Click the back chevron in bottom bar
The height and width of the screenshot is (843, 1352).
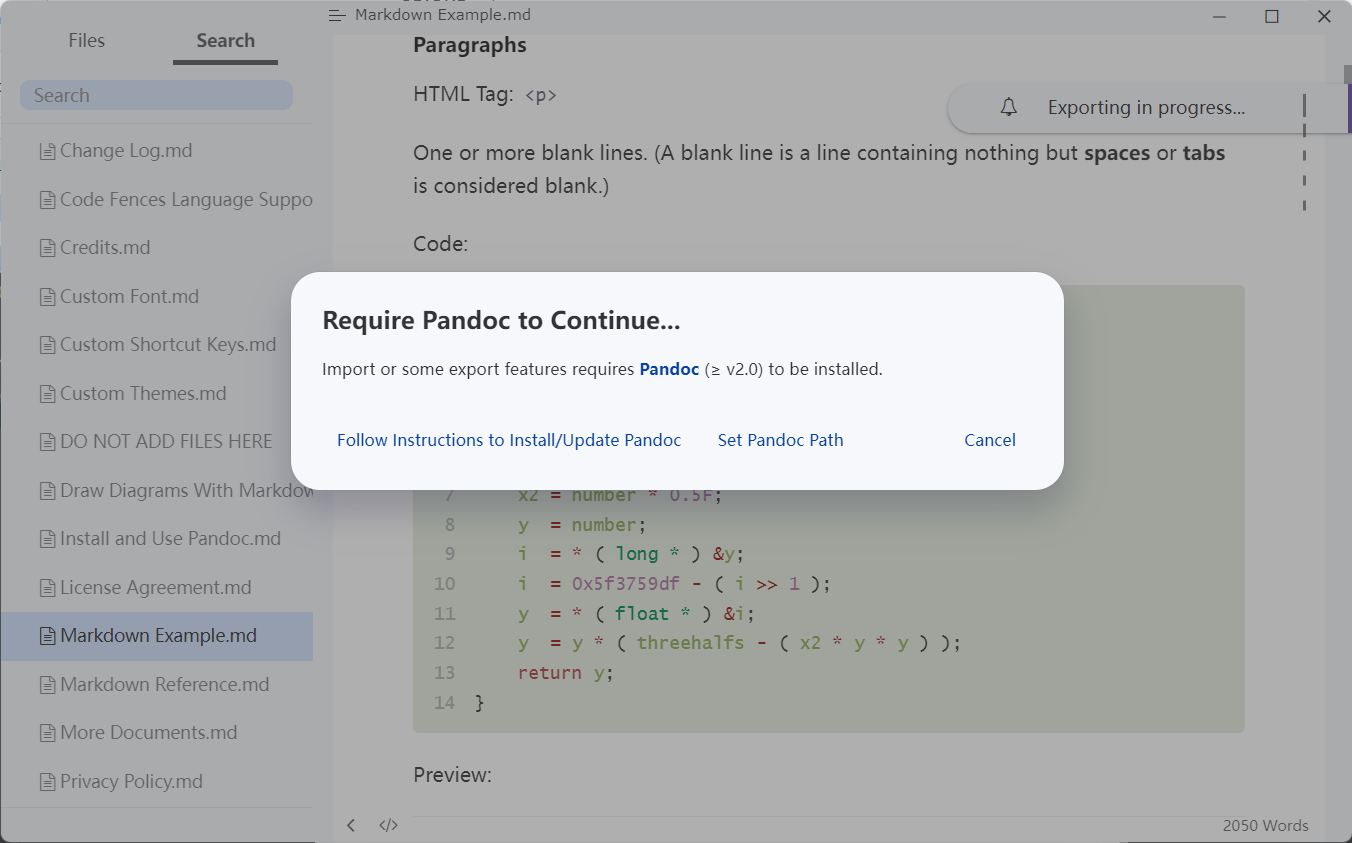click(x=351, y=825)
